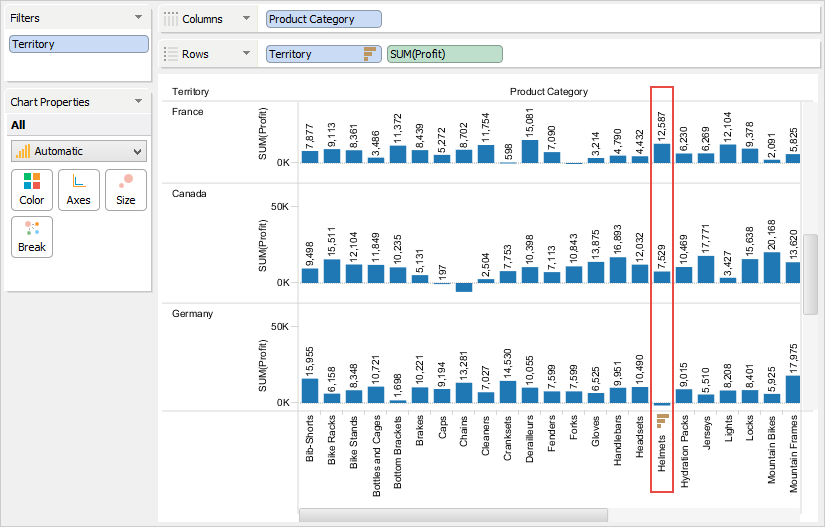
Task: Open the Break property button
Action: click(32, 236)
